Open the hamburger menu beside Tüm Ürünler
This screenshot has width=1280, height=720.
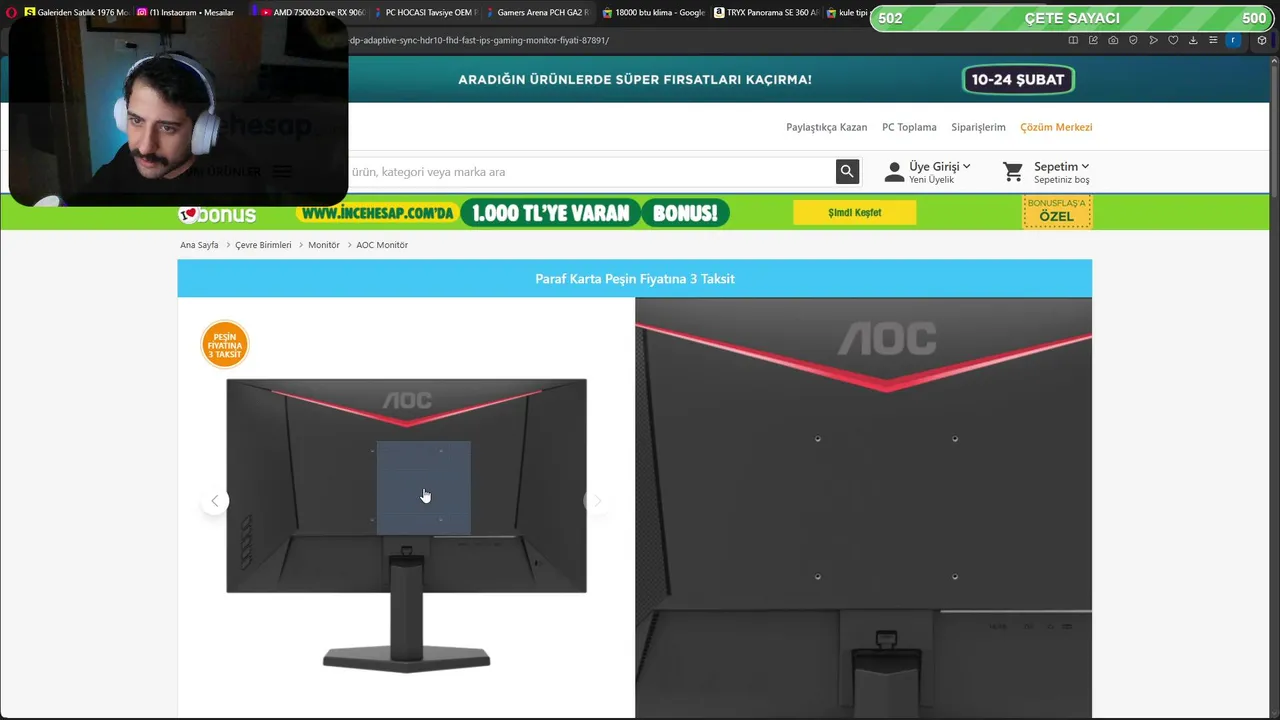tap(282, 172)
